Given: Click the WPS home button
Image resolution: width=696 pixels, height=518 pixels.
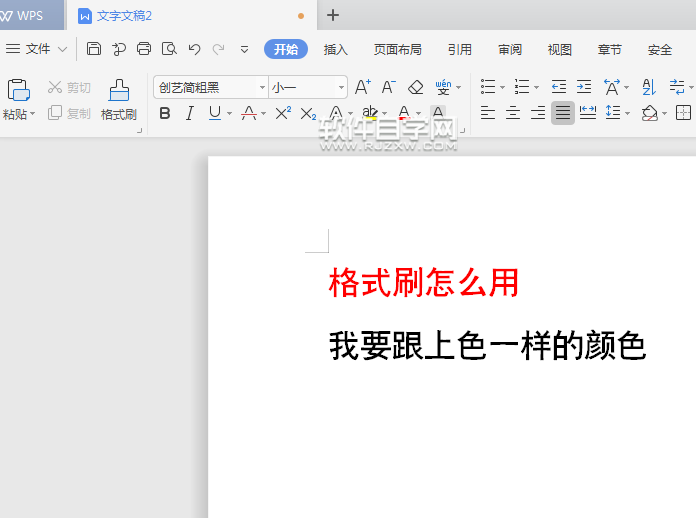Looking at the screenshot, I should click(x=30, y=16).
